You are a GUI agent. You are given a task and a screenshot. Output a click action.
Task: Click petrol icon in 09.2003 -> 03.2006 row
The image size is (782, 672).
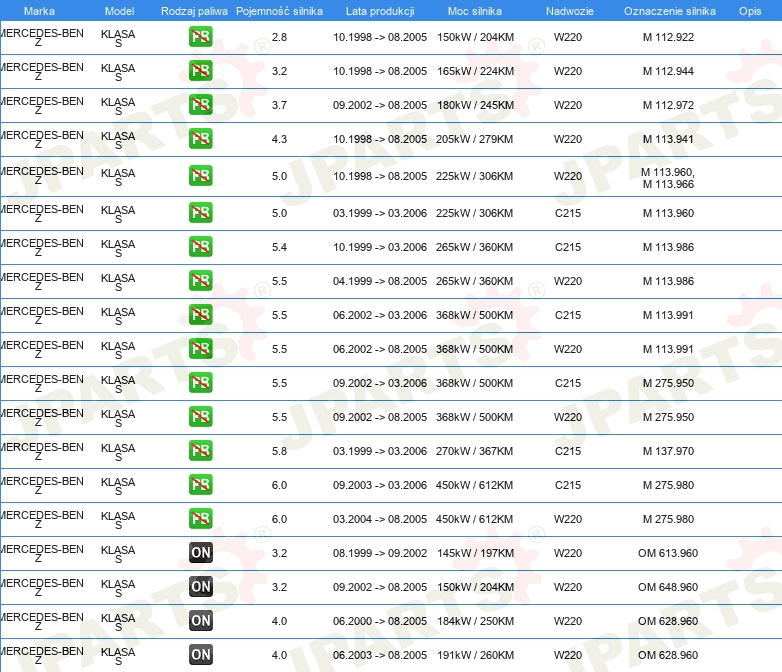pos(200,484)
